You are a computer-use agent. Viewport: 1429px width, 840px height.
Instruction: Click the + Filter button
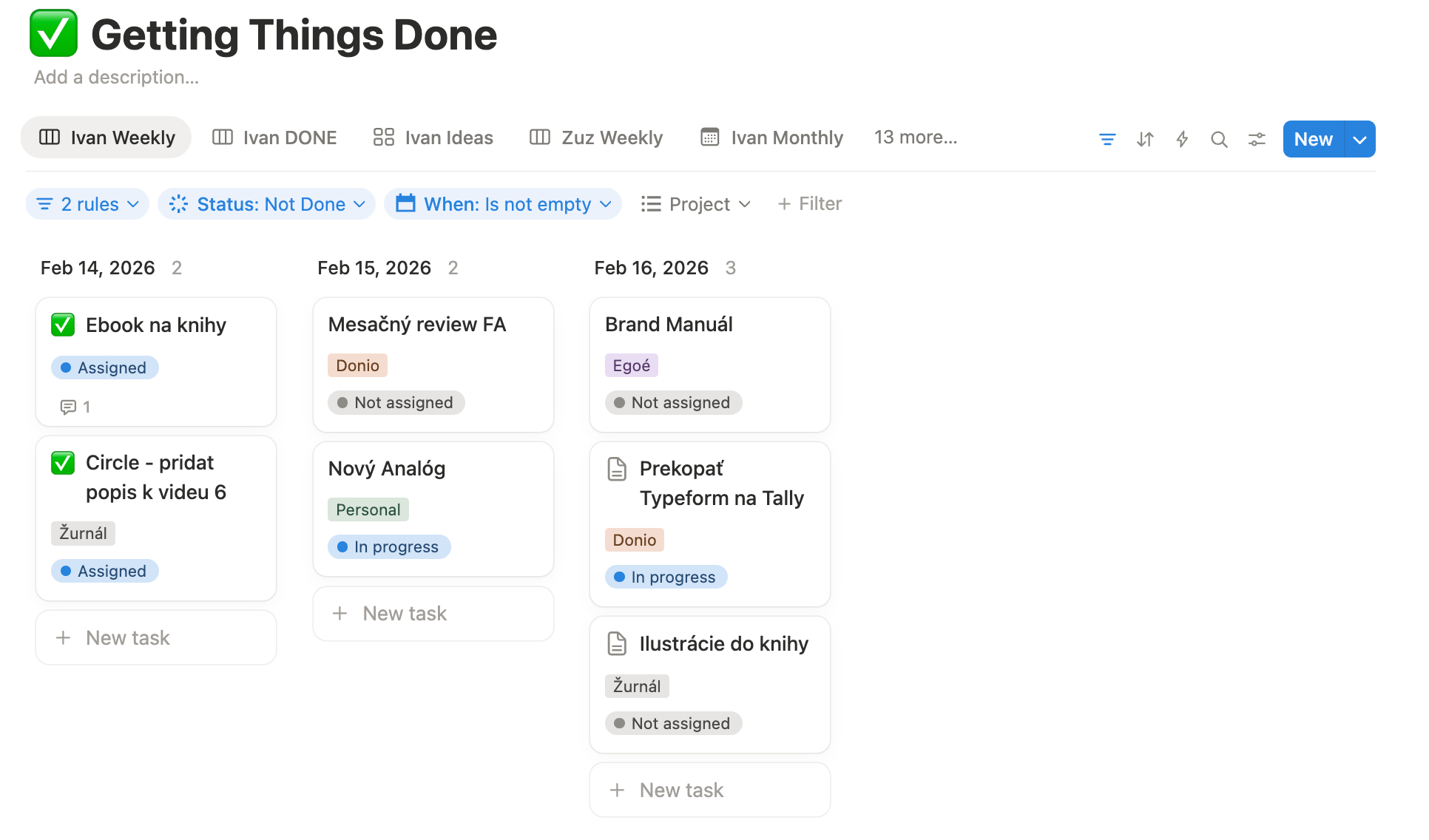point(809,204)
